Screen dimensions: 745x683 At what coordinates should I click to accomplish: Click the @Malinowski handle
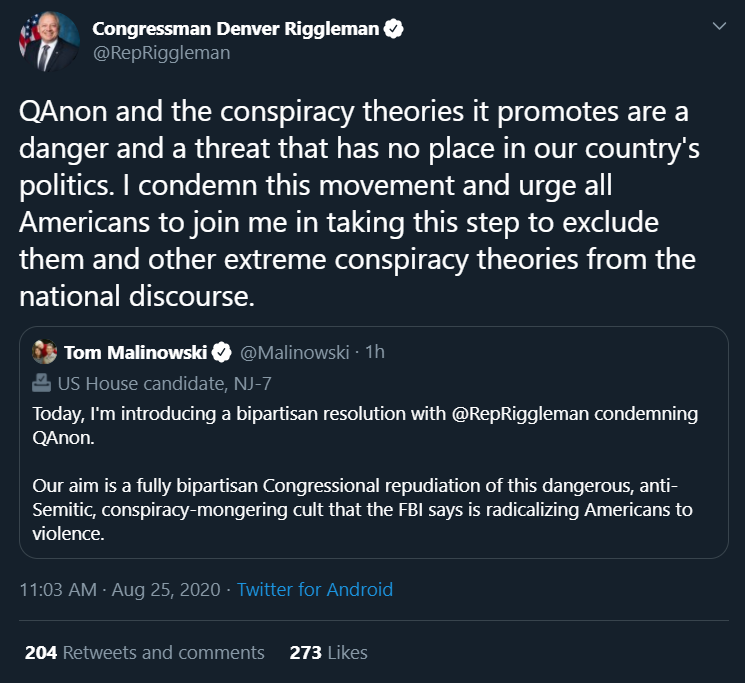pos(296,352)
